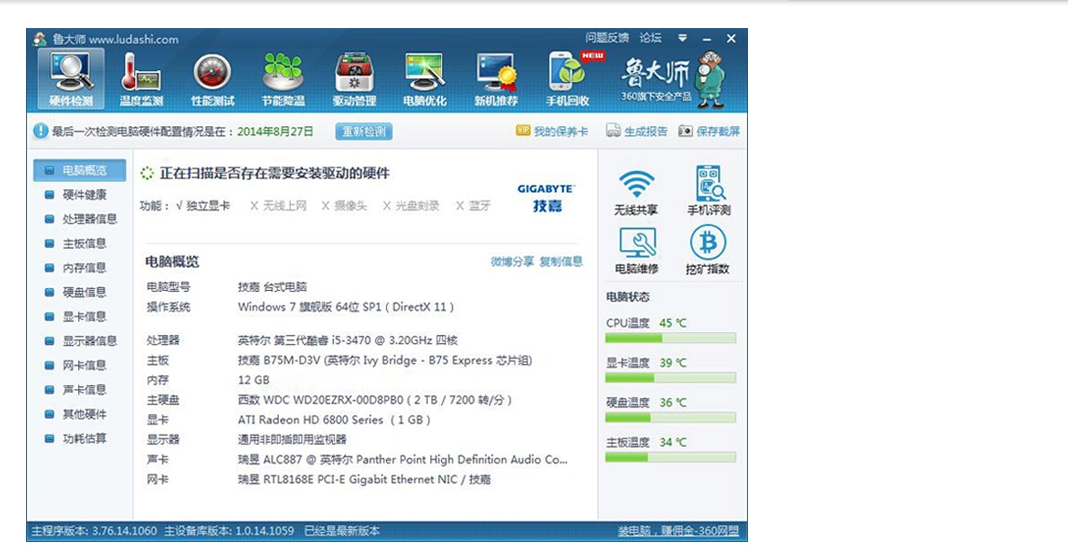Open the 硬件检测 hardware detection tool
This screenshot has height=546, width=1068.
pos(71,79)
